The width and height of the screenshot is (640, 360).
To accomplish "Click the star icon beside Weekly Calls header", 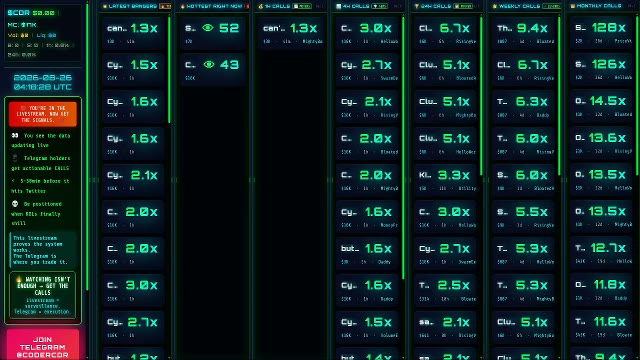I will tap(495, 6).
